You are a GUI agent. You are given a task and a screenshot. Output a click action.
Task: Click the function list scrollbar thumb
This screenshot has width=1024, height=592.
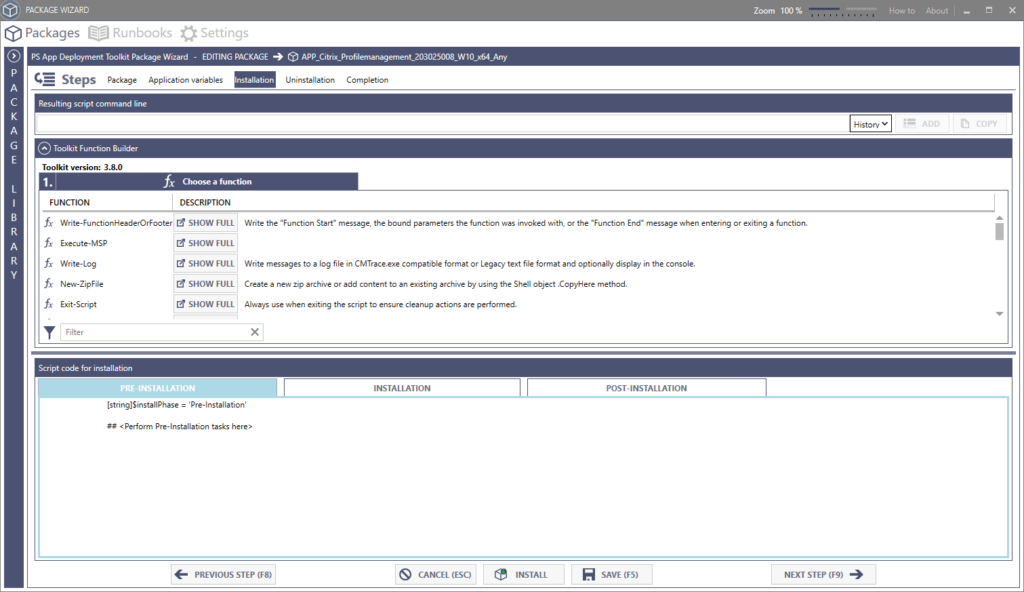(999, 231)
